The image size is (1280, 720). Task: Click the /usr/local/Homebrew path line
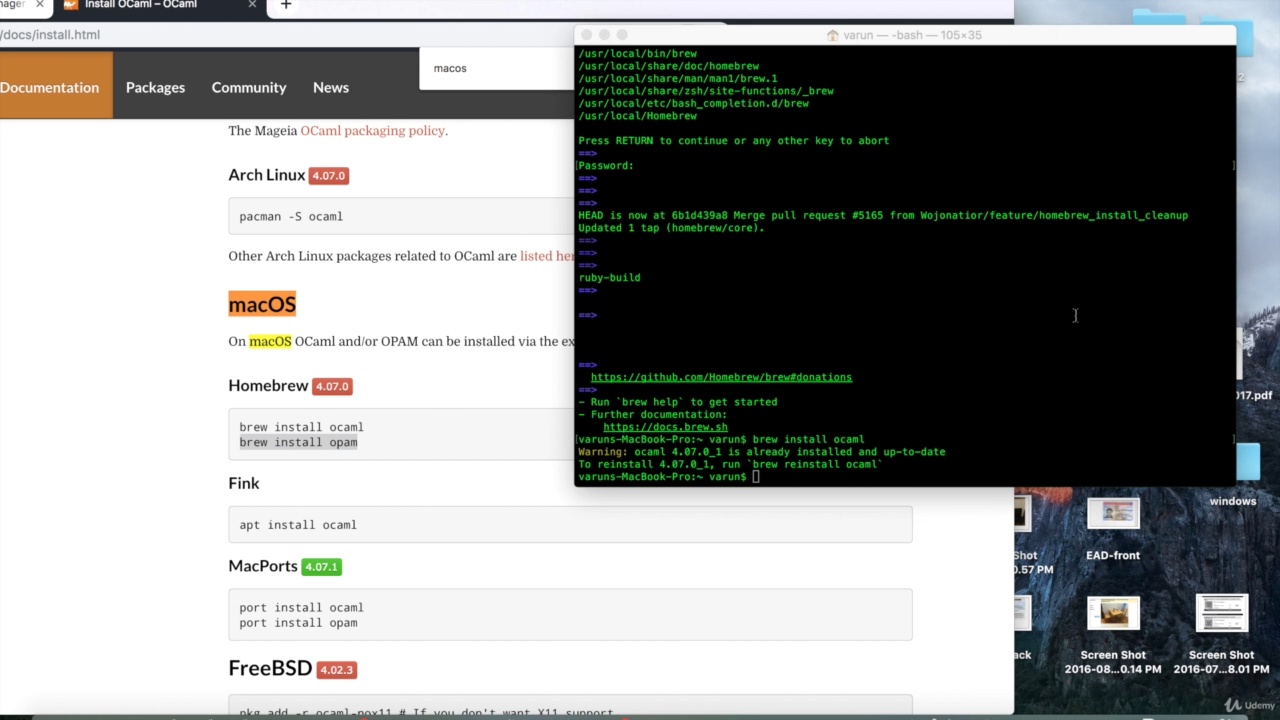click(x=637, y=116)
